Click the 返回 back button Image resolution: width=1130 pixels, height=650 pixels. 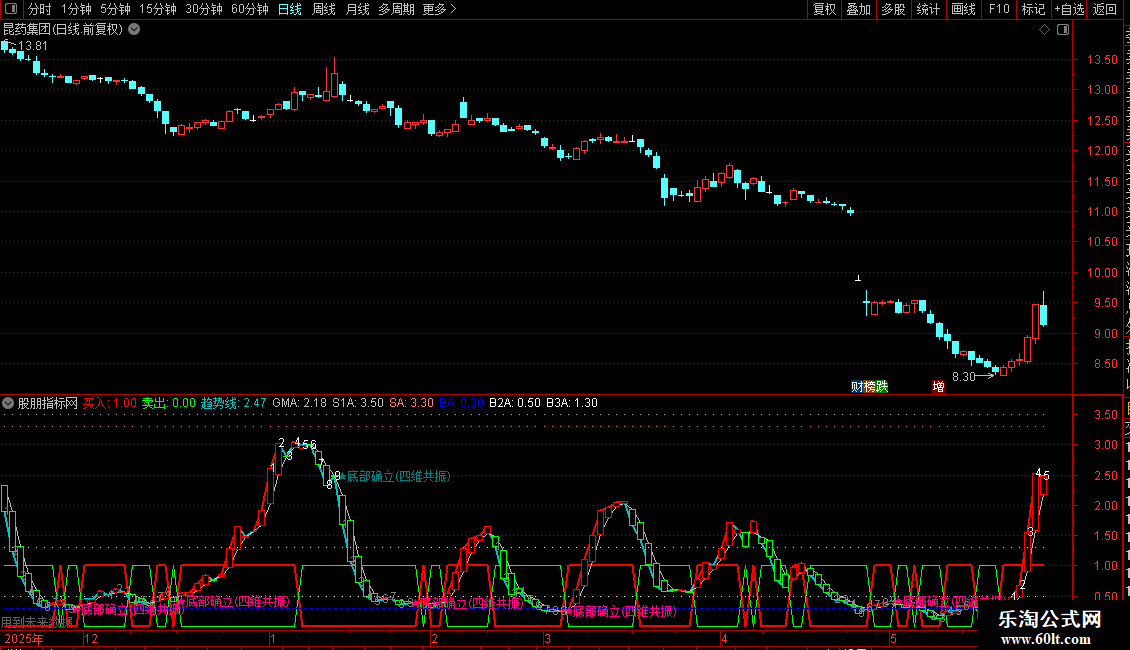click(x=1105, y=9)
